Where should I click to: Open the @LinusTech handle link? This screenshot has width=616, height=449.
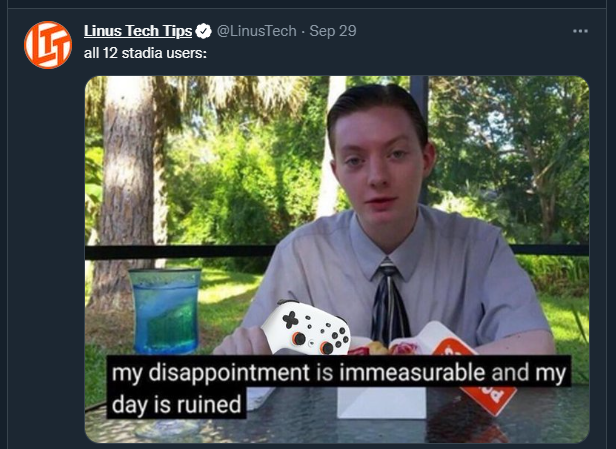point(257,31)
